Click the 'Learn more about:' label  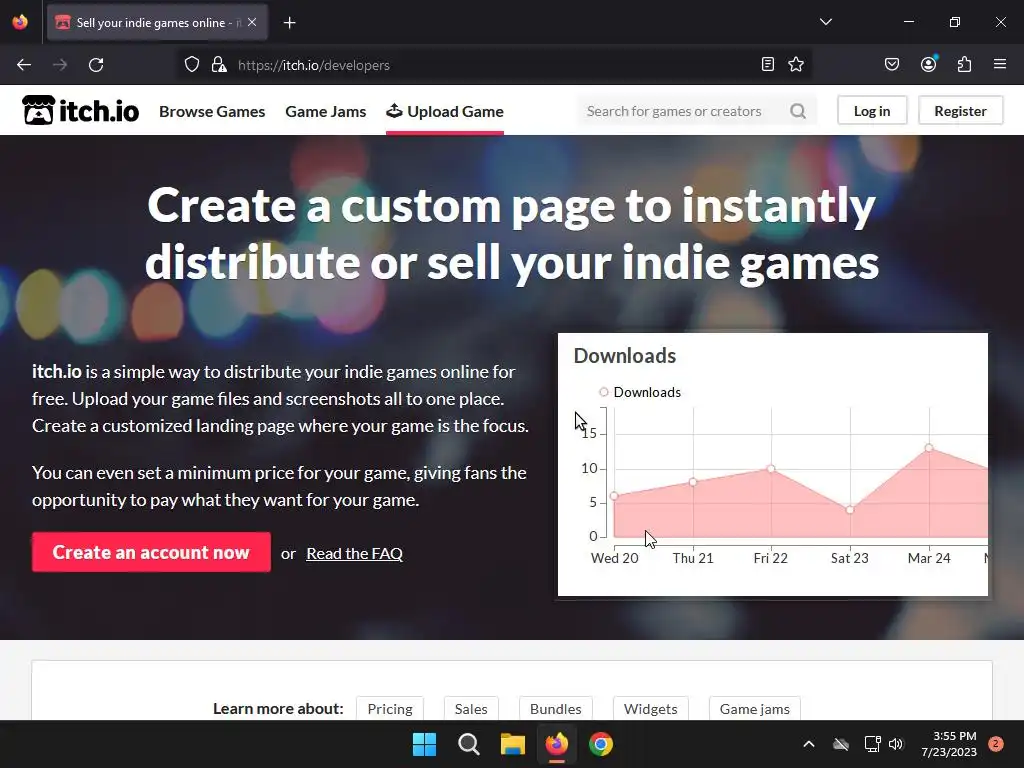point(278,709)
